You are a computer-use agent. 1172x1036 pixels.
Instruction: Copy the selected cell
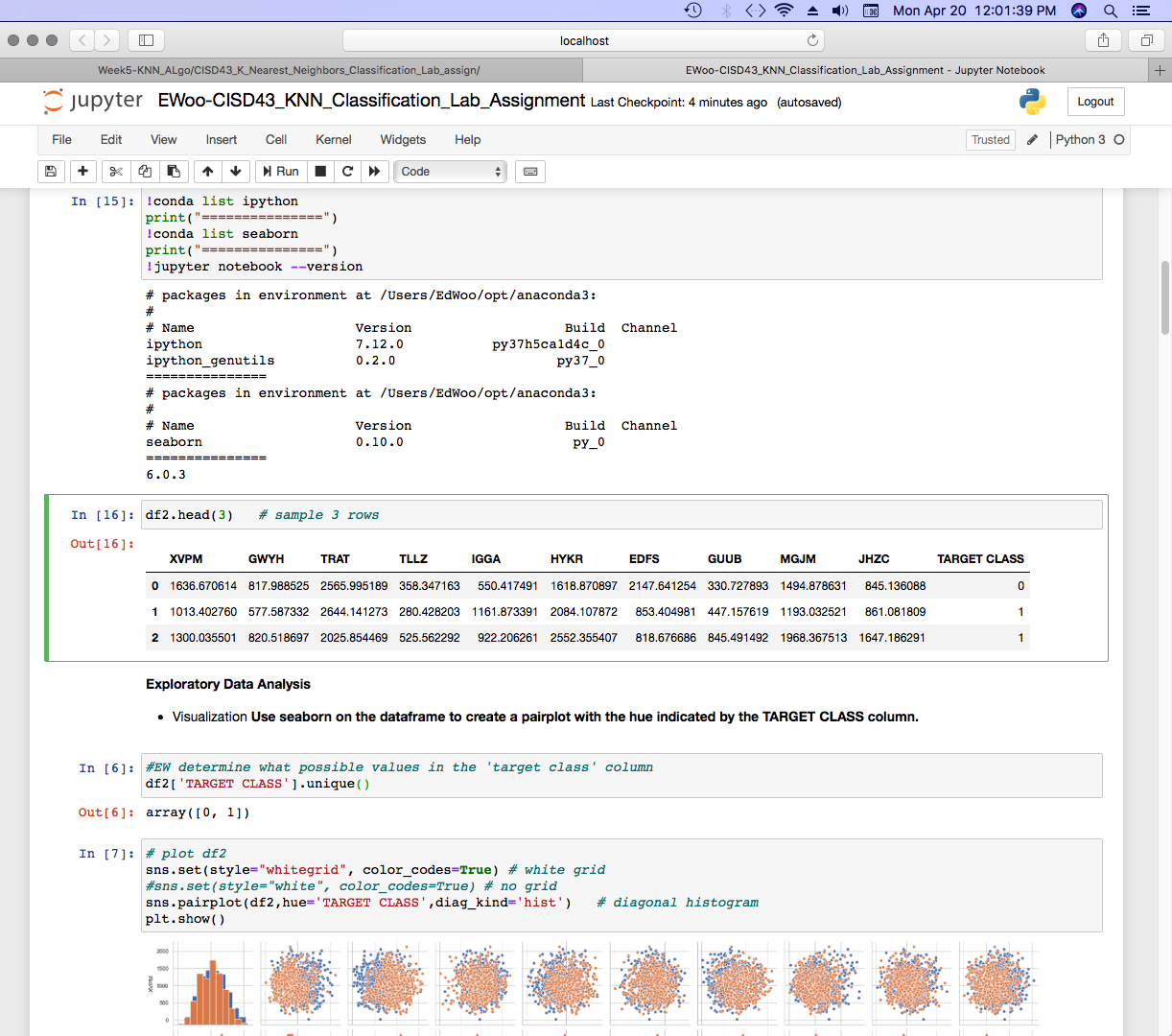point(144,171)
